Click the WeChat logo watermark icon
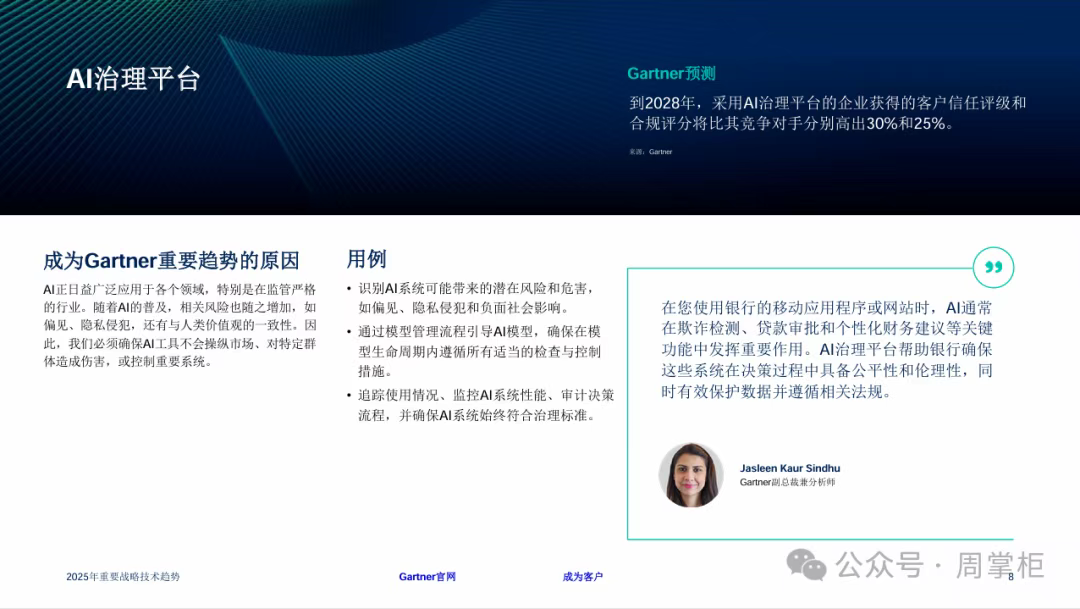1080x609 pixels. click(x=806, y=565)
